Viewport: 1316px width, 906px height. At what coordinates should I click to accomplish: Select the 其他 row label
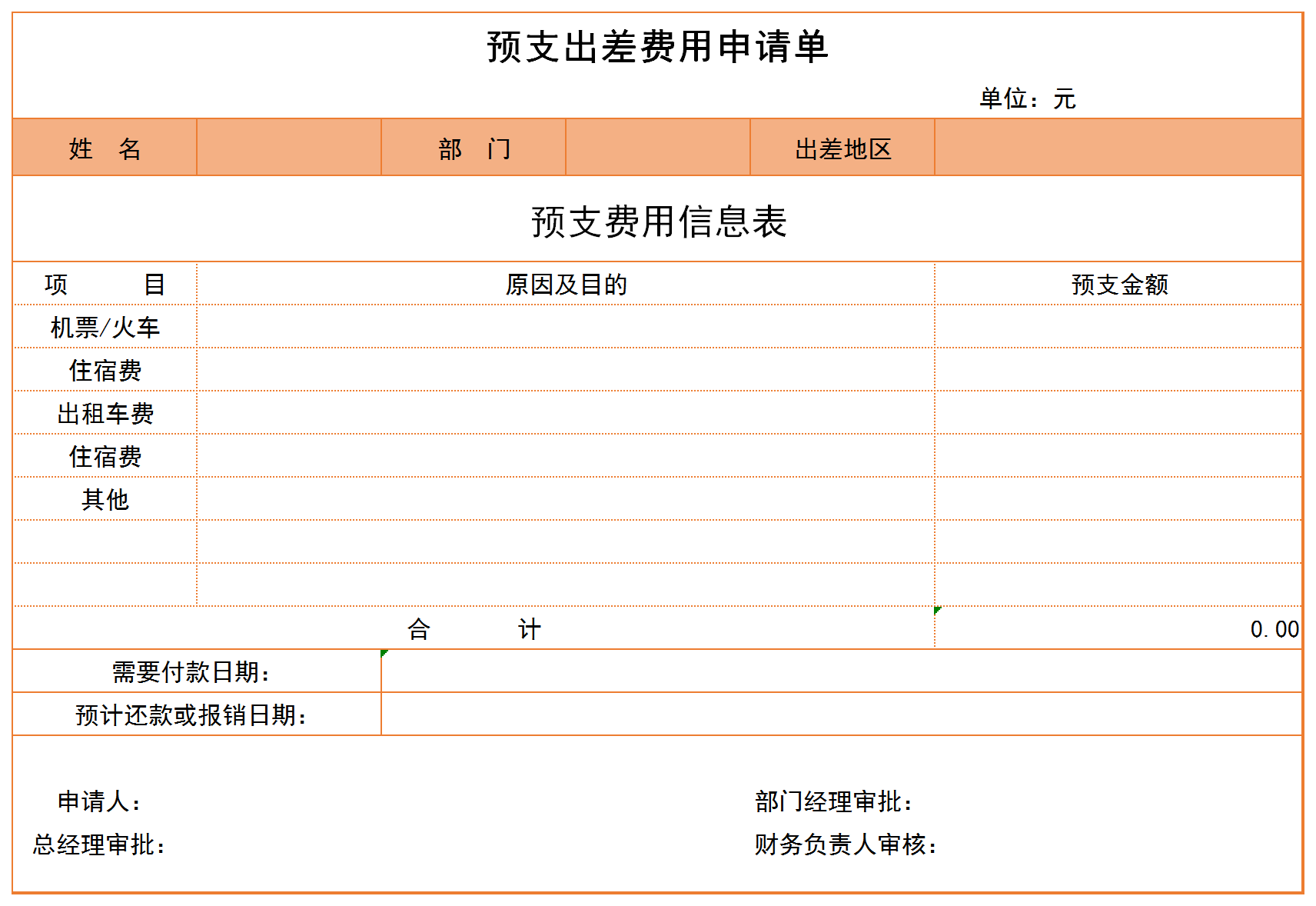105,500
